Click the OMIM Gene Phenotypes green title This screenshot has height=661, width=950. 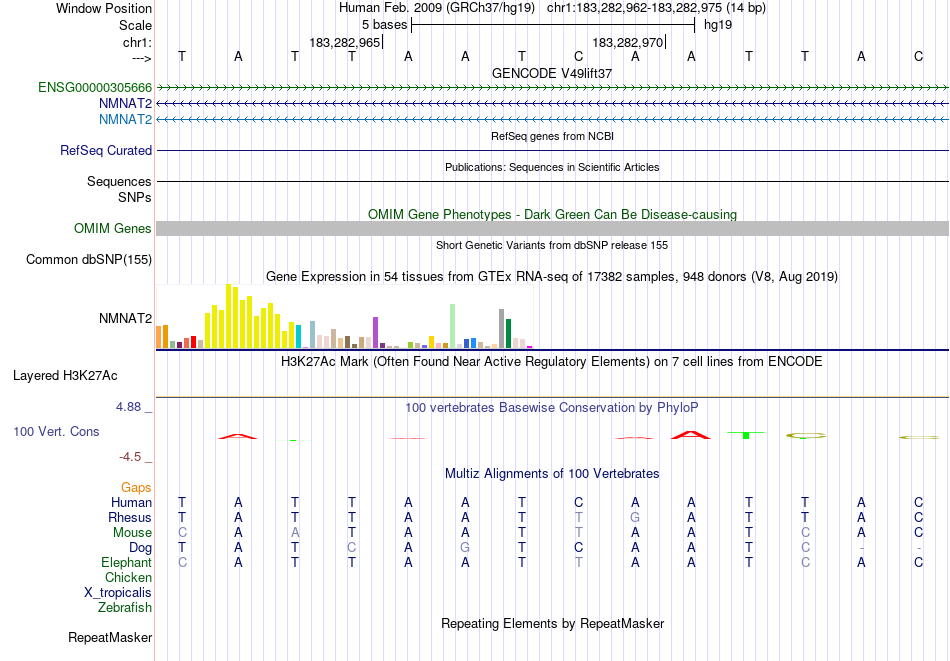click(x=552, y=214)
